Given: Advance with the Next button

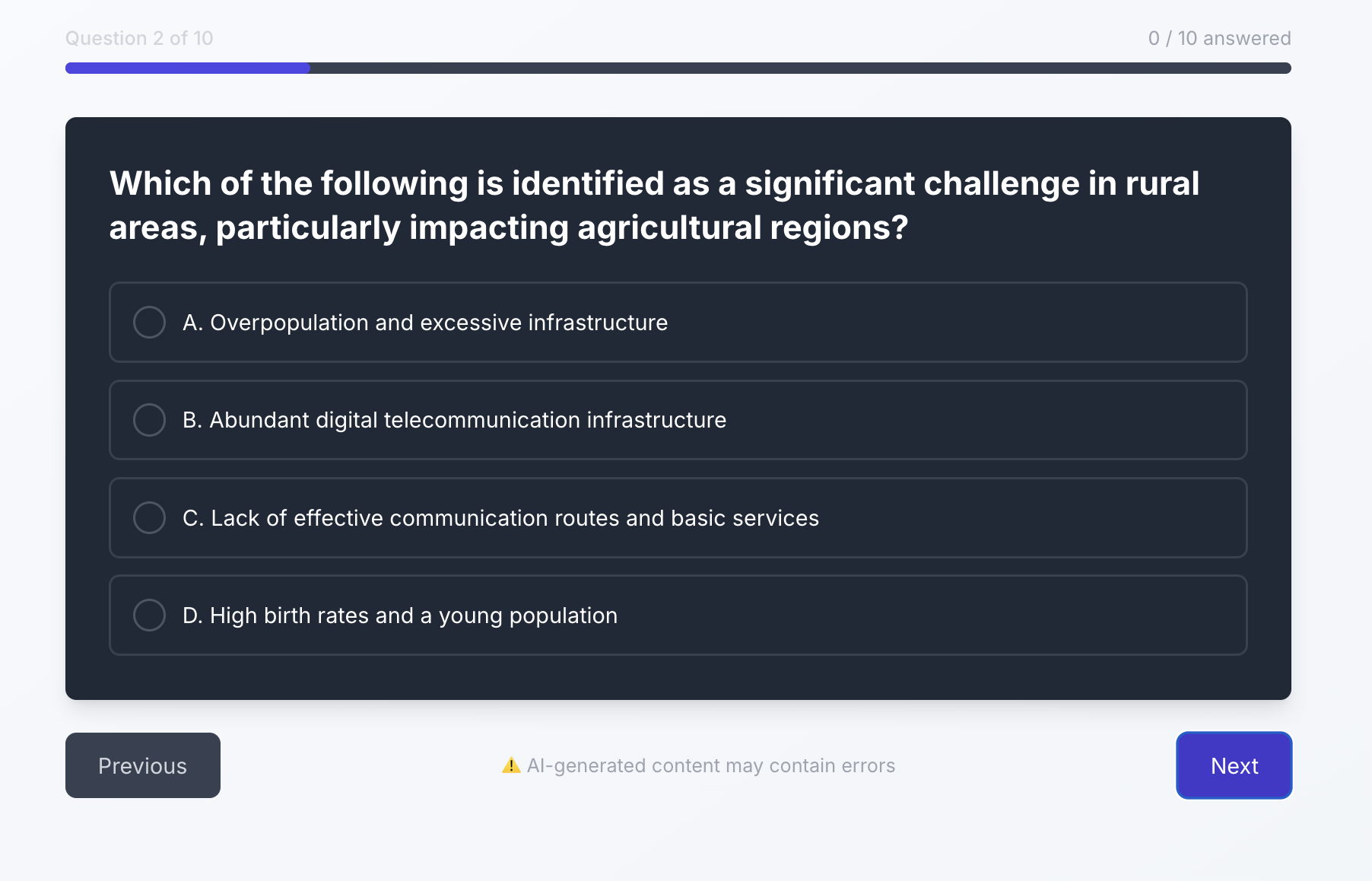Looking at the screenshot, I should pyautogui.click(x=1234, y=765).
